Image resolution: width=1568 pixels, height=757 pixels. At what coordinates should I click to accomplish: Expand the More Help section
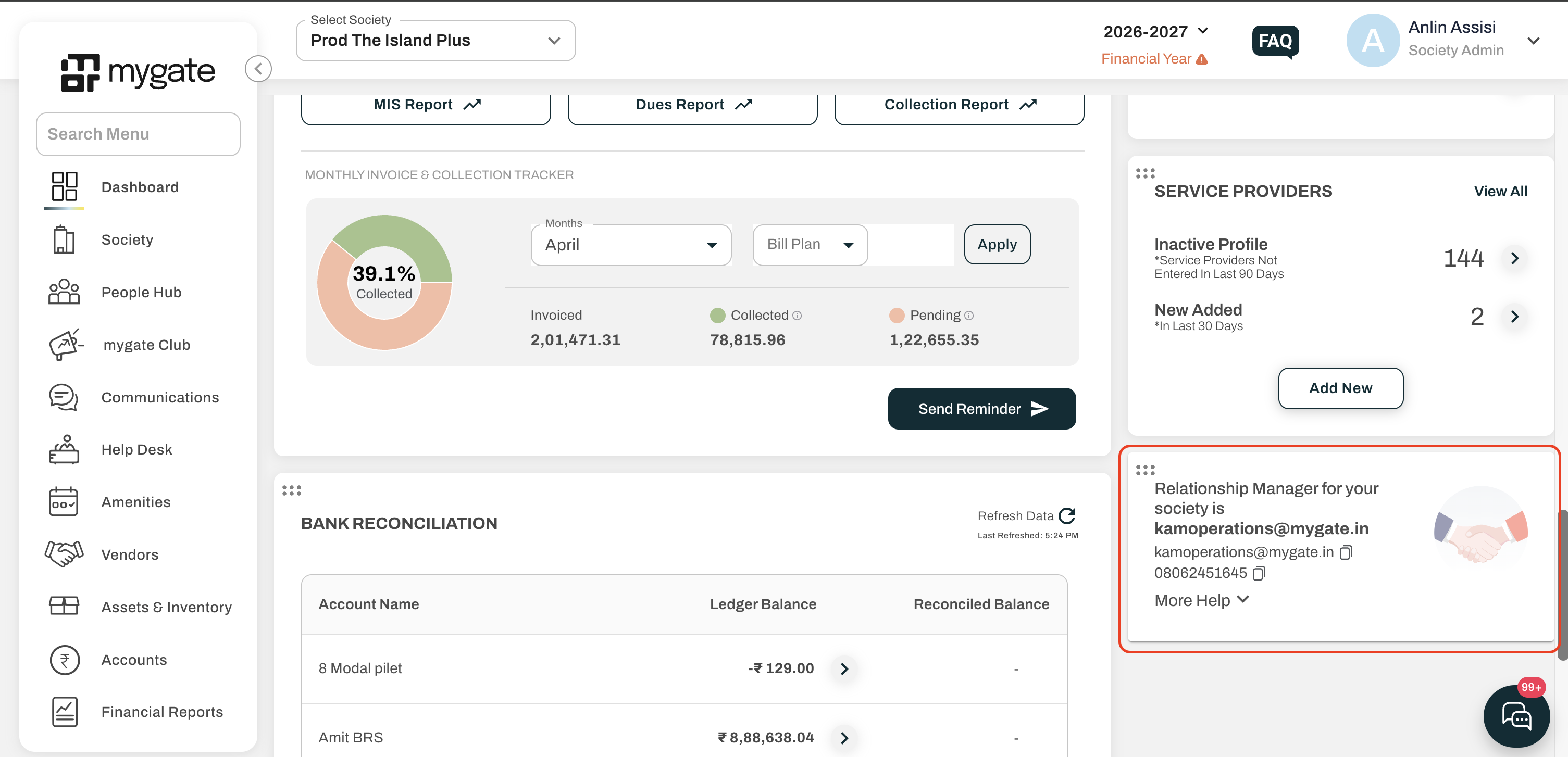(x=1202, y=600)
